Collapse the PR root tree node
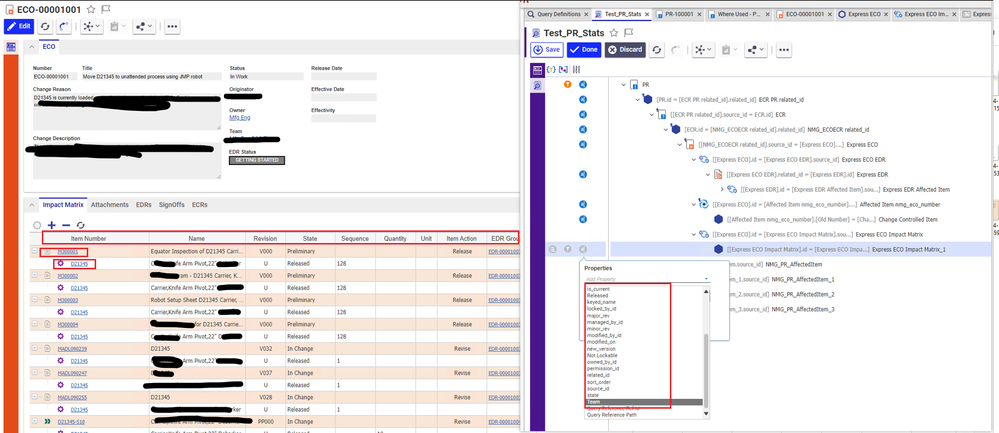999x433 pixels. pyautogui.click(x=623, y=85)
